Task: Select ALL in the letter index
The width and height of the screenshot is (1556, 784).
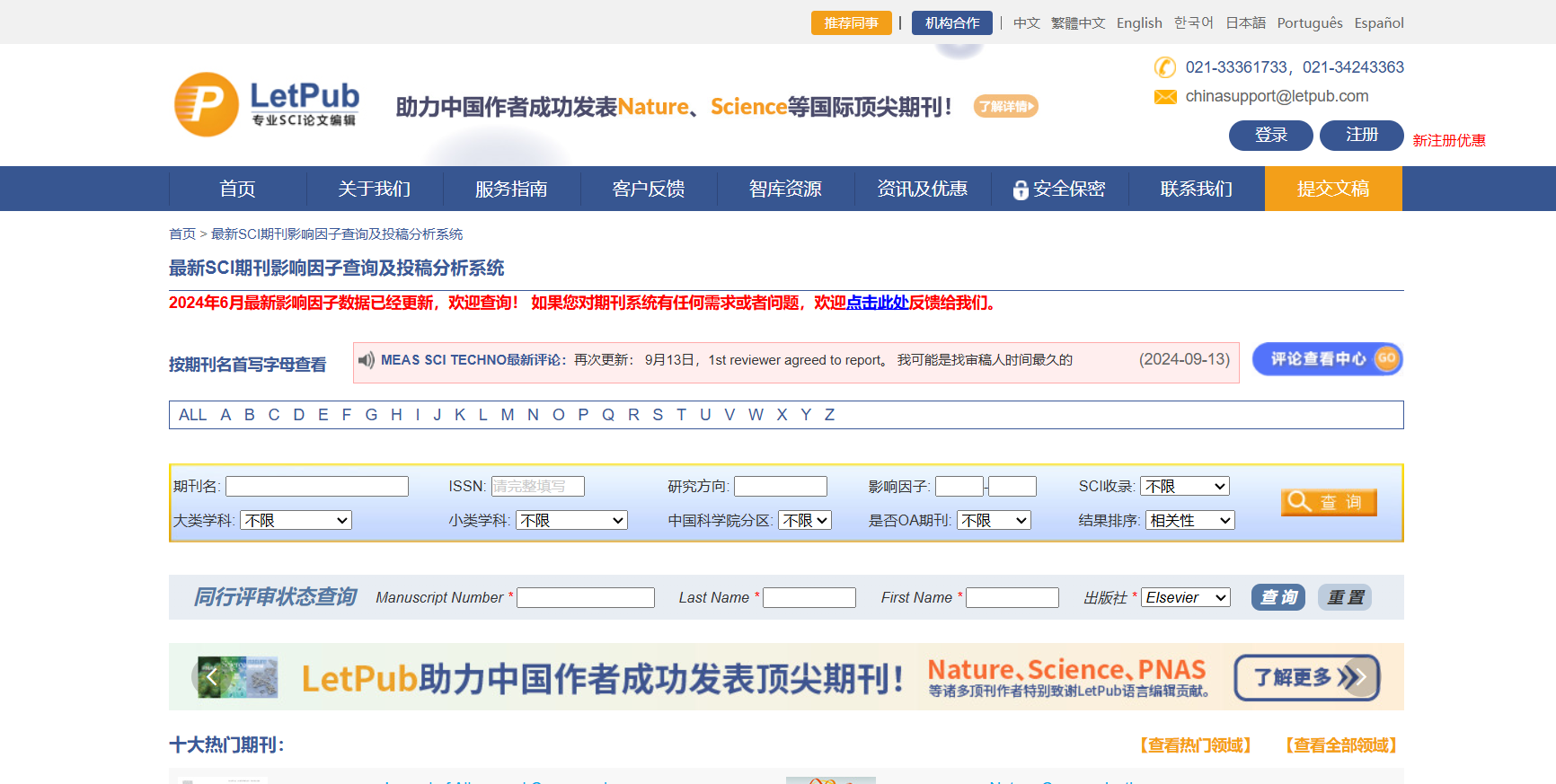Action: (193, 415)
